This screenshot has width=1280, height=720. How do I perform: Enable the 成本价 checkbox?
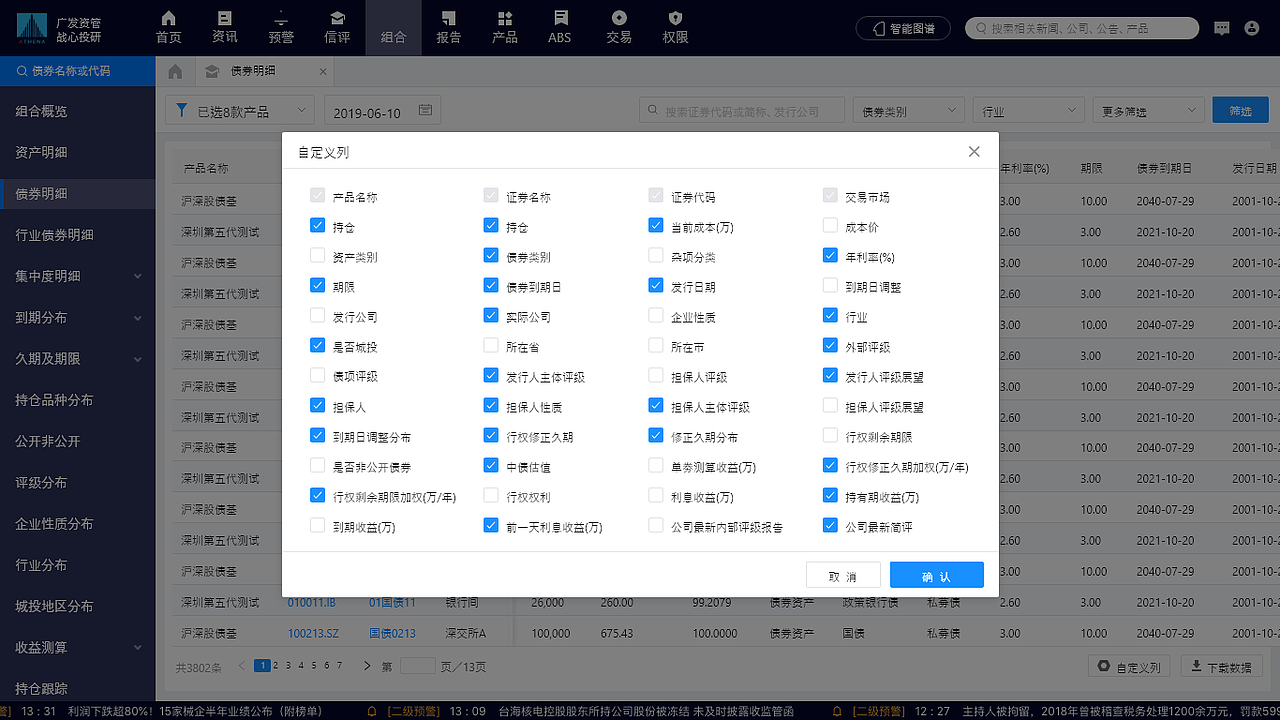tap(830, 225)
